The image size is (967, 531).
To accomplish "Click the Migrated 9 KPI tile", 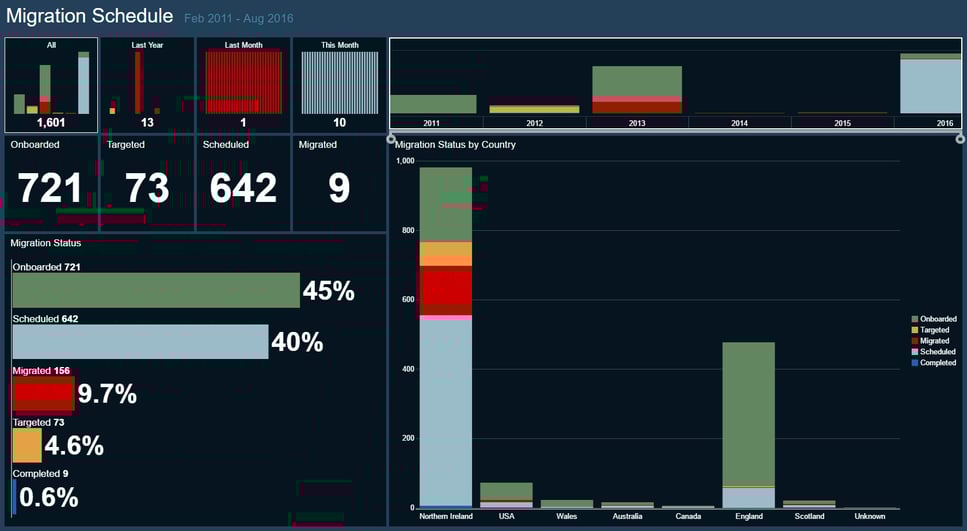I will coord(339,183).
